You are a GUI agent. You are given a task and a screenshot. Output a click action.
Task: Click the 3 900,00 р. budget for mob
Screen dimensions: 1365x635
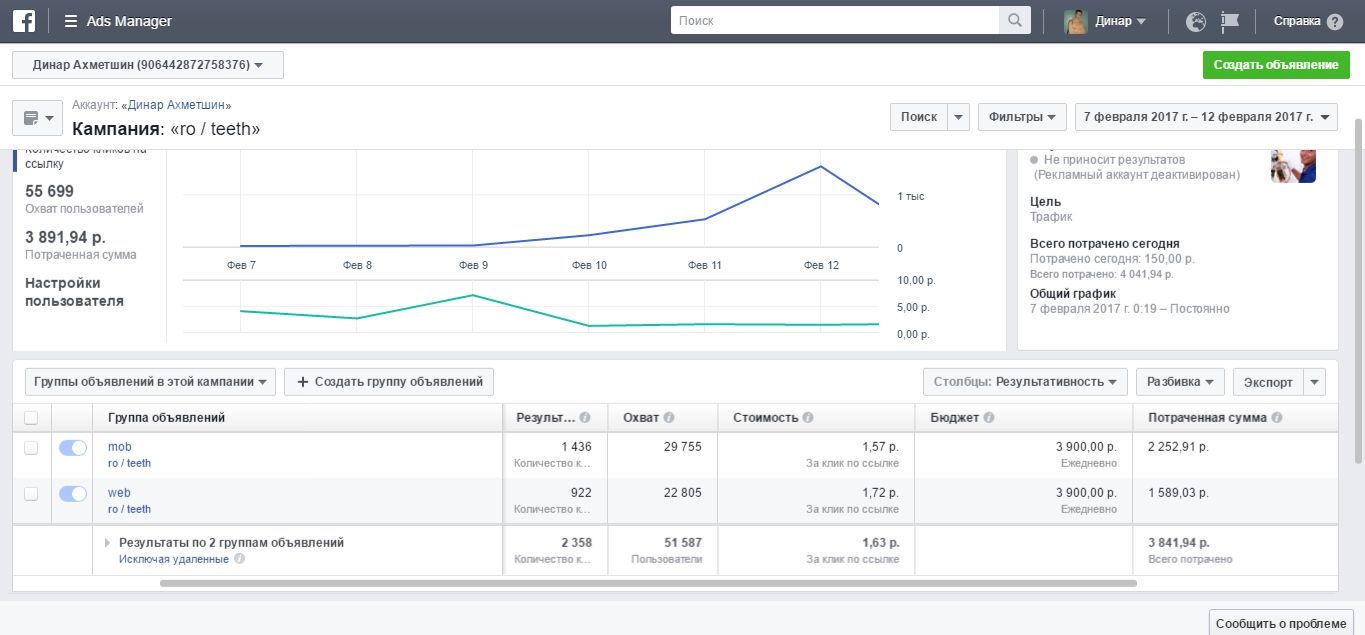pos(1086,447)
